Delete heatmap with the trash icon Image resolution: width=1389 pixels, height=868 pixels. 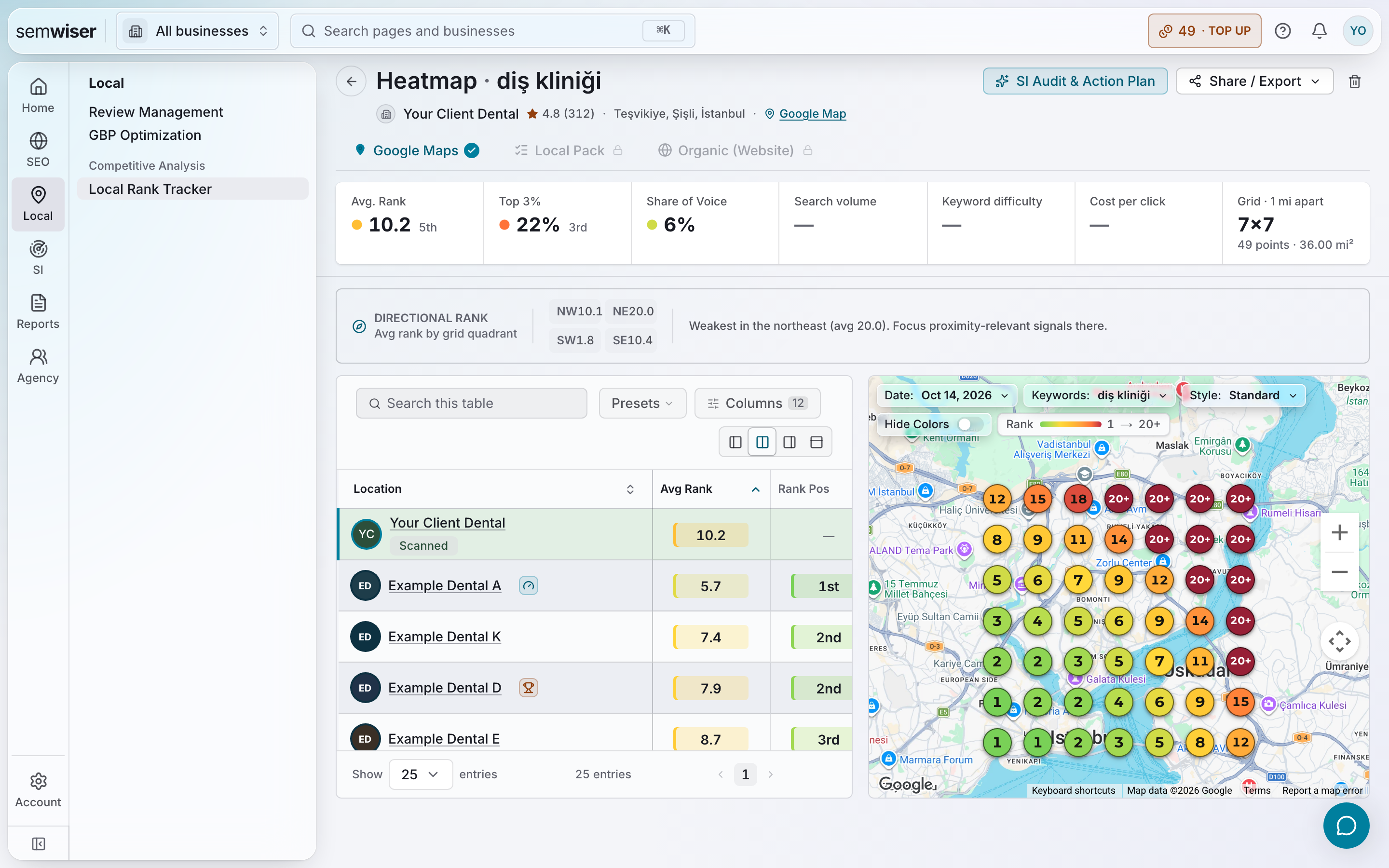(1355, 81)
